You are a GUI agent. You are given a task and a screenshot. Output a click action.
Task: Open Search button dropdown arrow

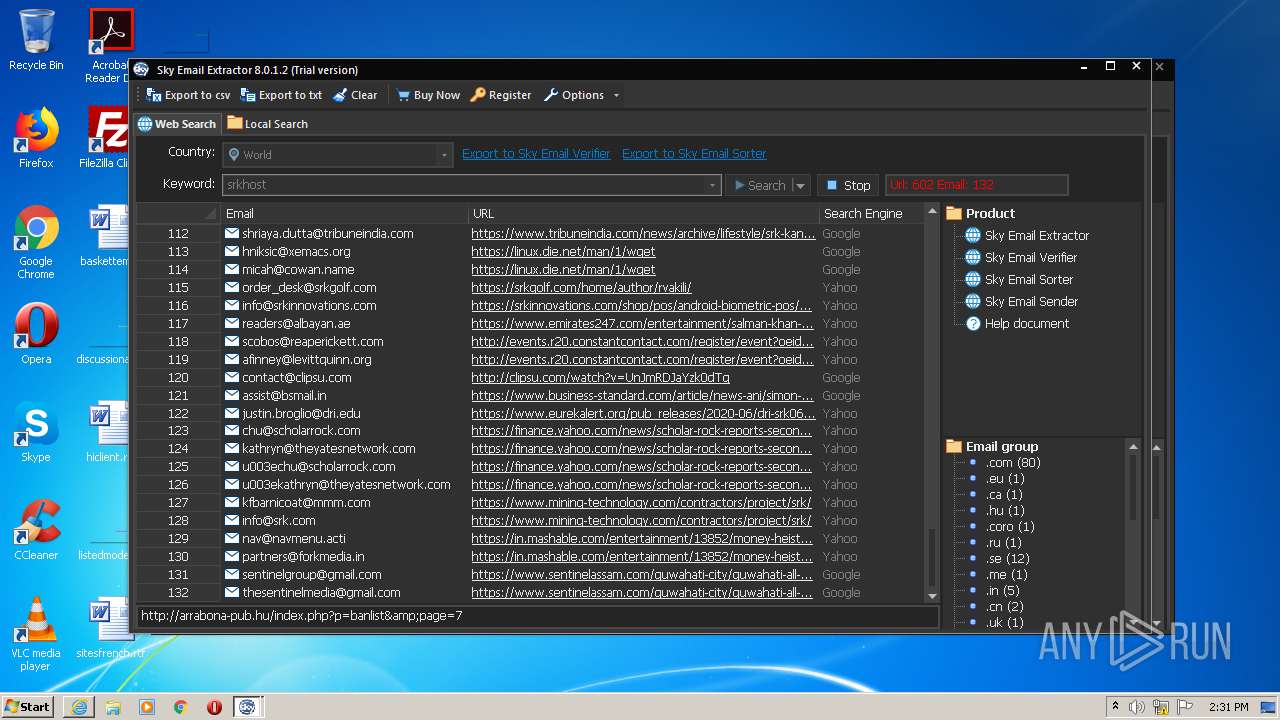(x=800, y=185)
